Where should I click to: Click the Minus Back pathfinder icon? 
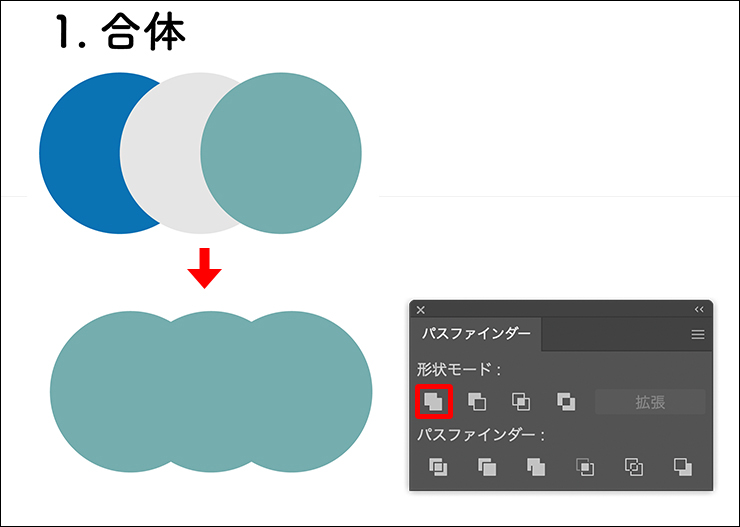click(x=683, y=466)
